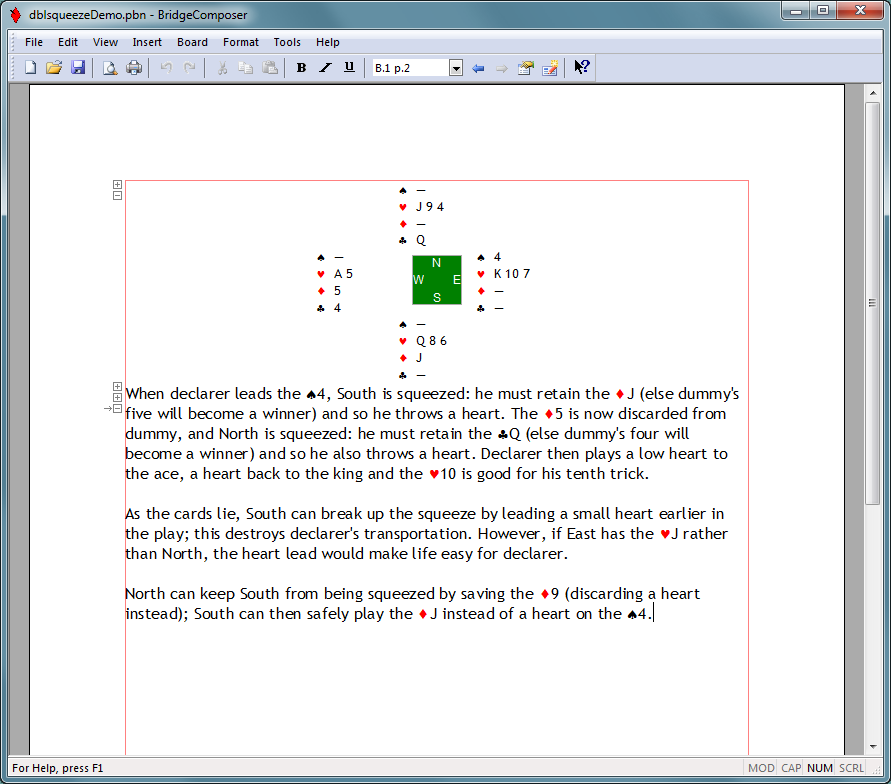Expand the plus box beside diagram top
891x784 pixels.
117,185
